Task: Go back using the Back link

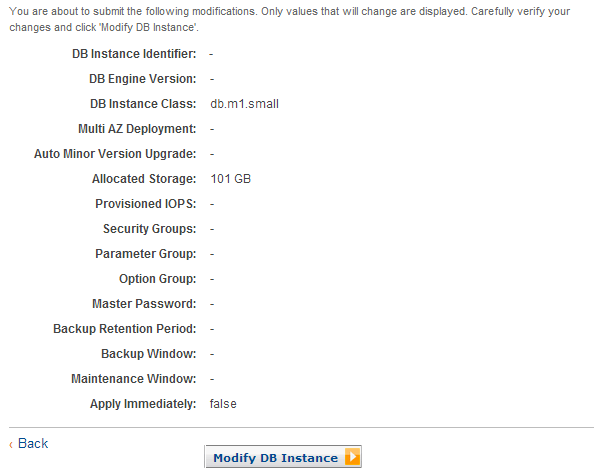Action: [x=33, y=444]
